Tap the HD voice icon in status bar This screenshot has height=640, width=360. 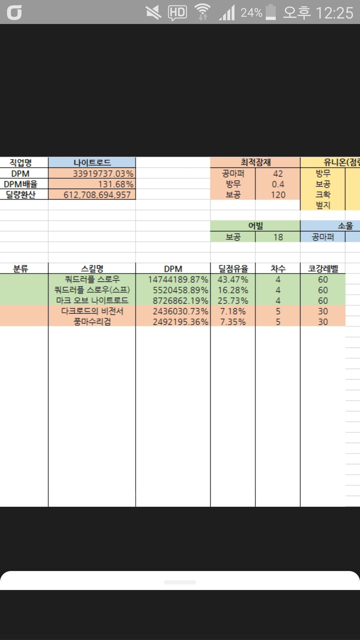[x=177, y=13]
